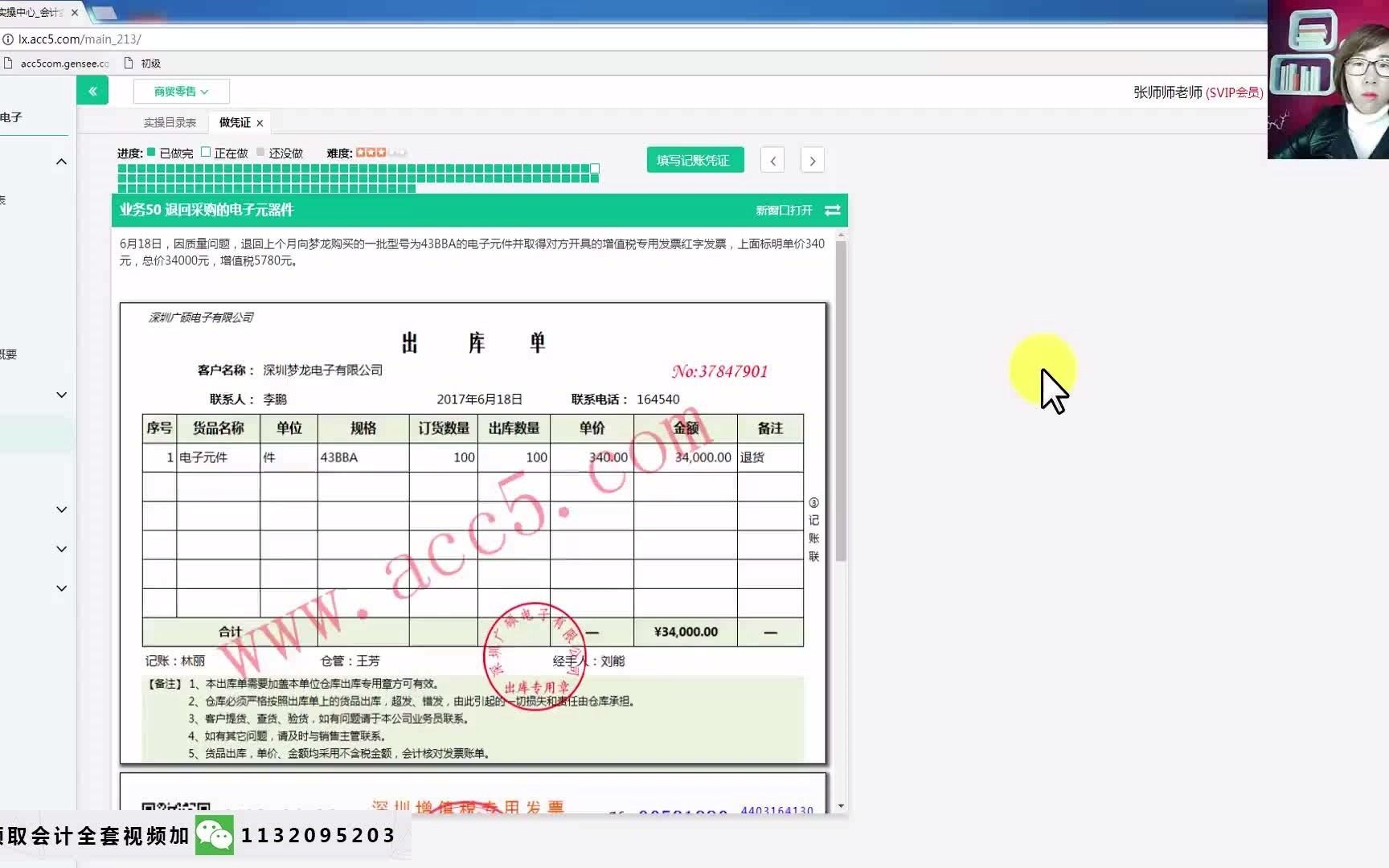Screen dimensions: 1389x868
Task: Expand the first collapsed sidebar section chevron
Action: click(x=62, y=394)
